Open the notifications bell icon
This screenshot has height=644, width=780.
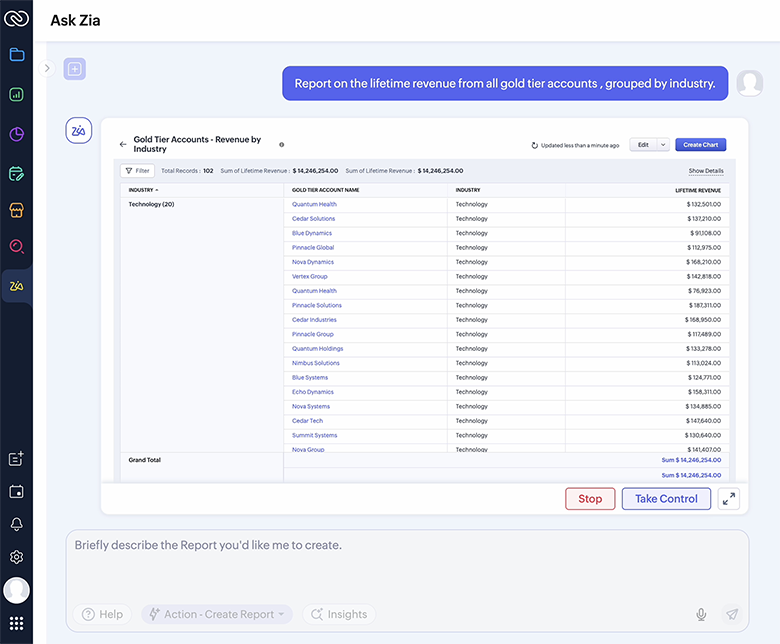coord(16,524)
